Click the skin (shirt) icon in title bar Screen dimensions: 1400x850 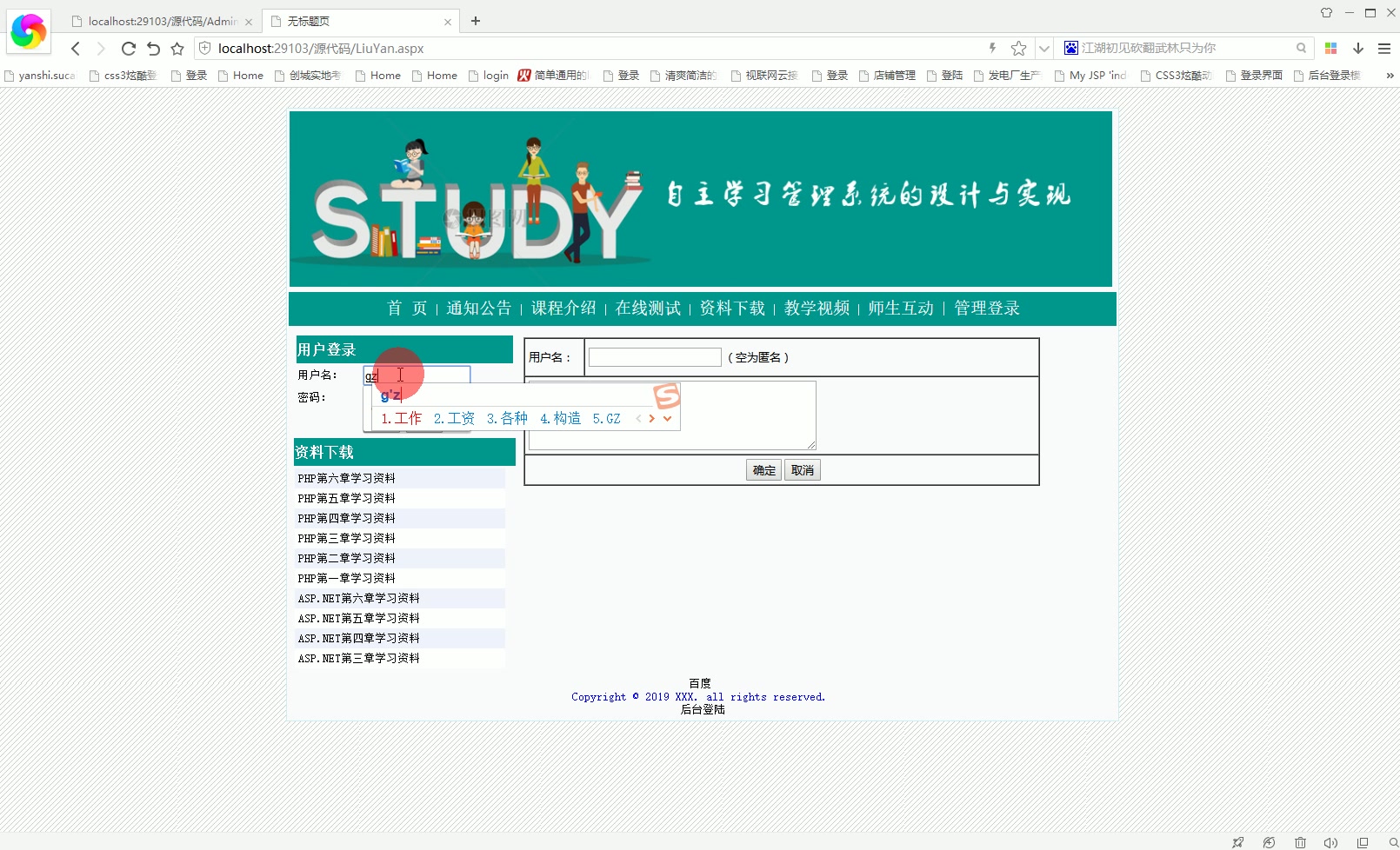coord(1326,12)
